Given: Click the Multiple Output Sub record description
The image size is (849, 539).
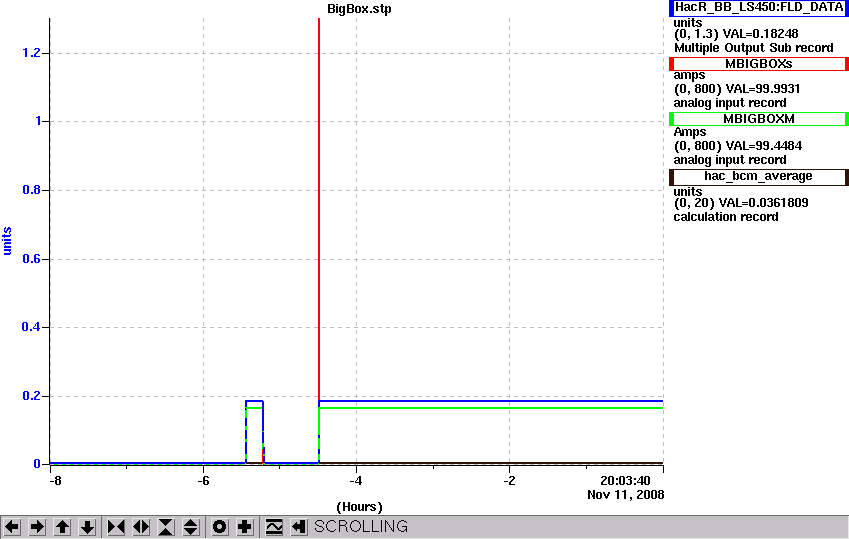Looking at the screenshot, I should pyautogui.click(x=754, y=48).
